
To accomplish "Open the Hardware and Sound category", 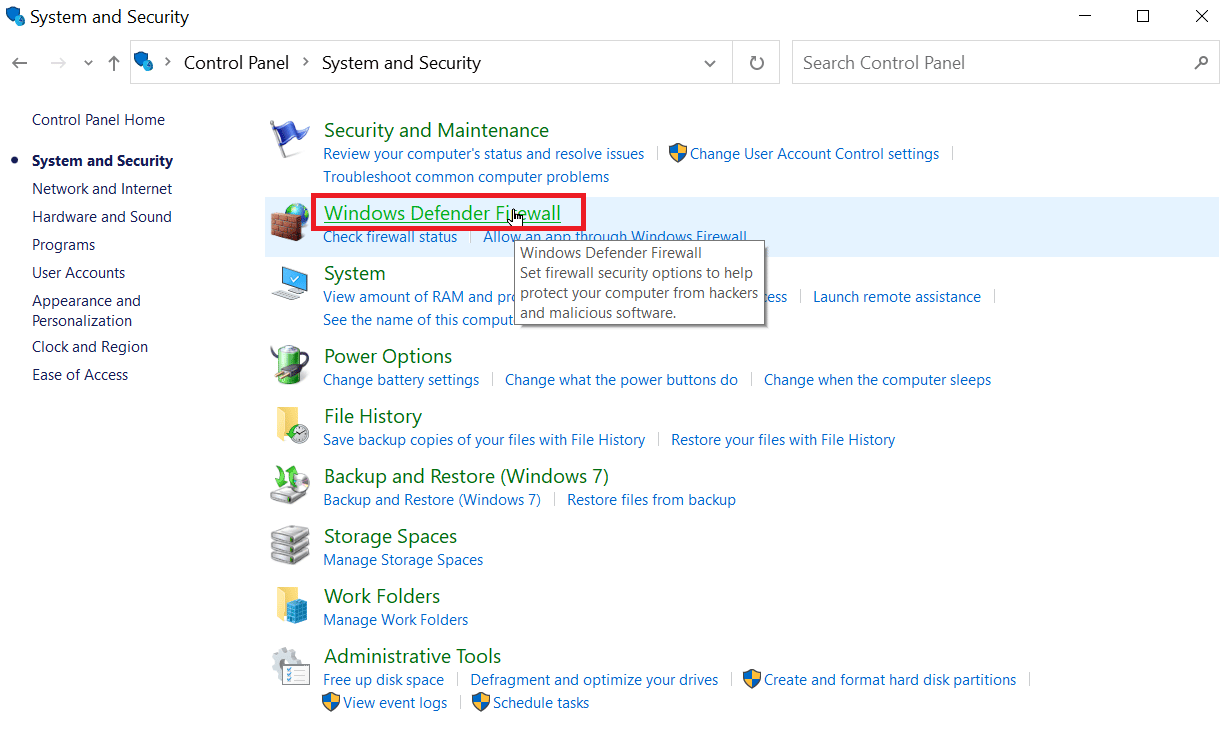I will pos(101,216).
